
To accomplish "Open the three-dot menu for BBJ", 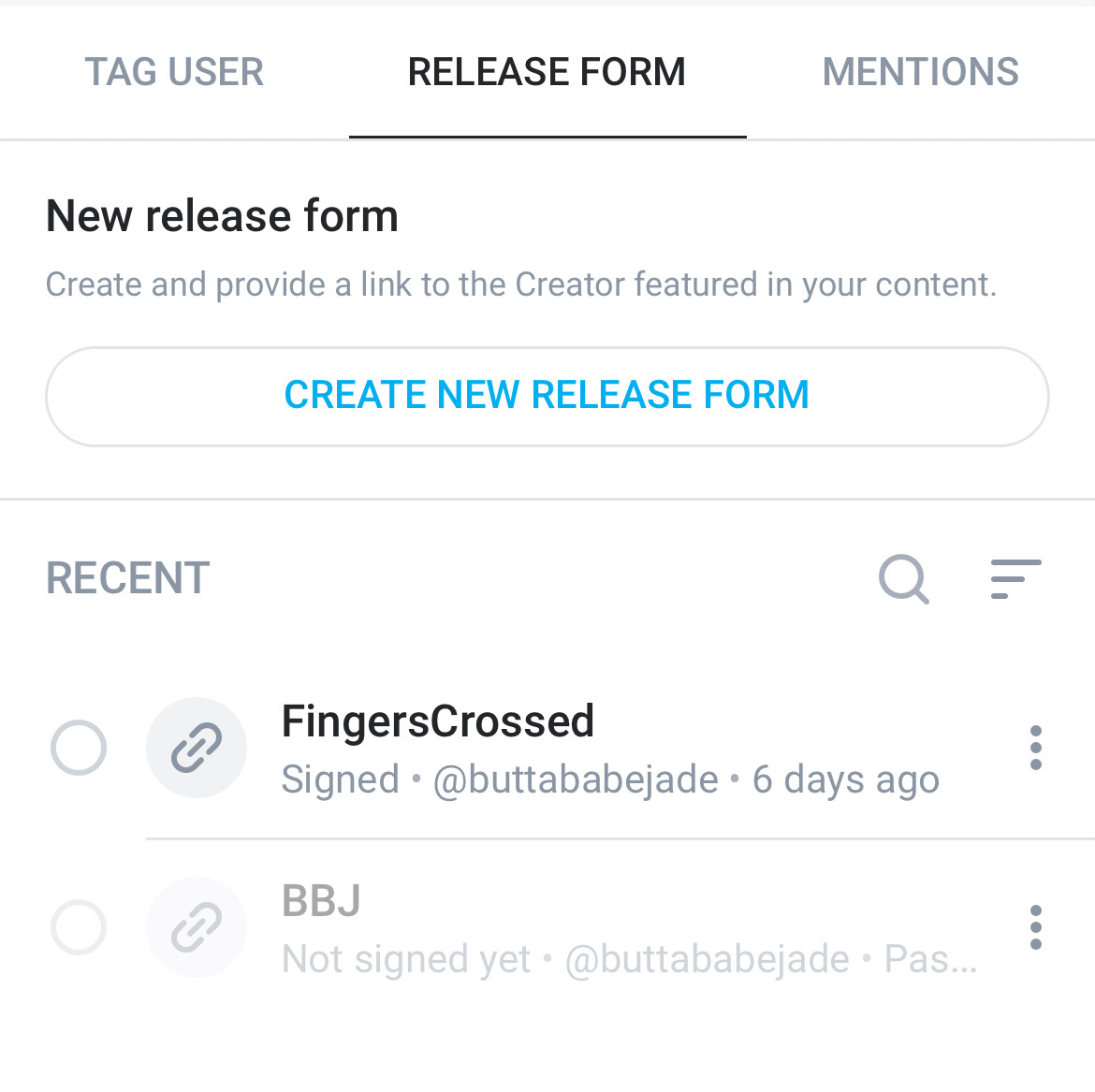I will pyautogui.click(x=1035, y=927).
